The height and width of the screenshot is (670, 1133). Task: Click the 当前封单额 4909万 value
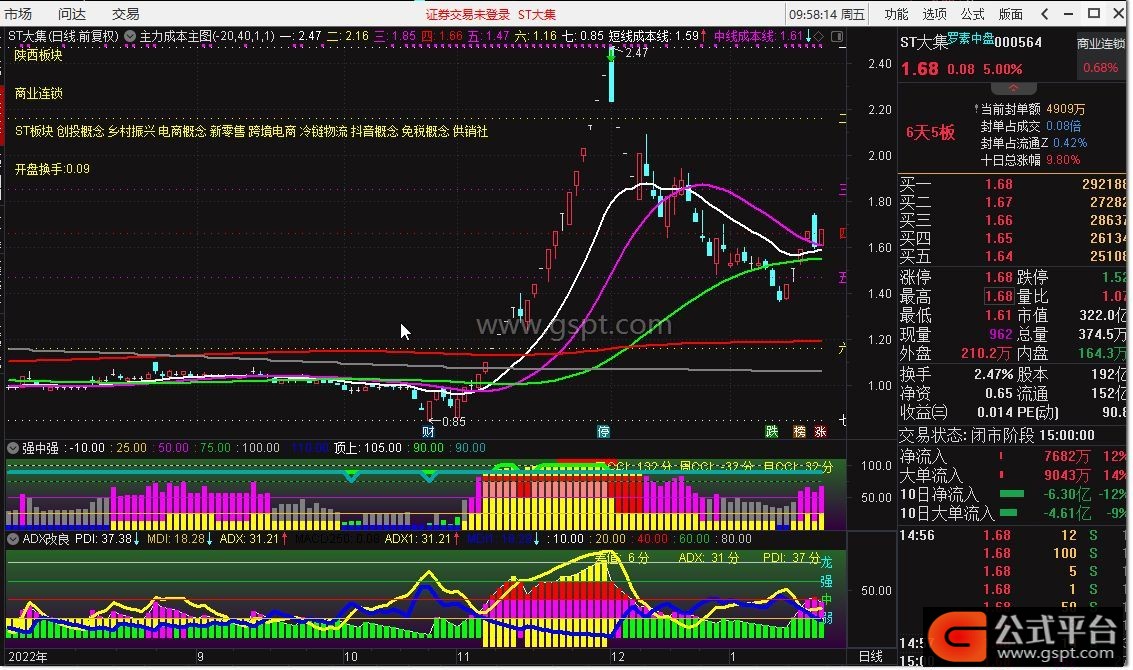click(x=1066, y=109)
